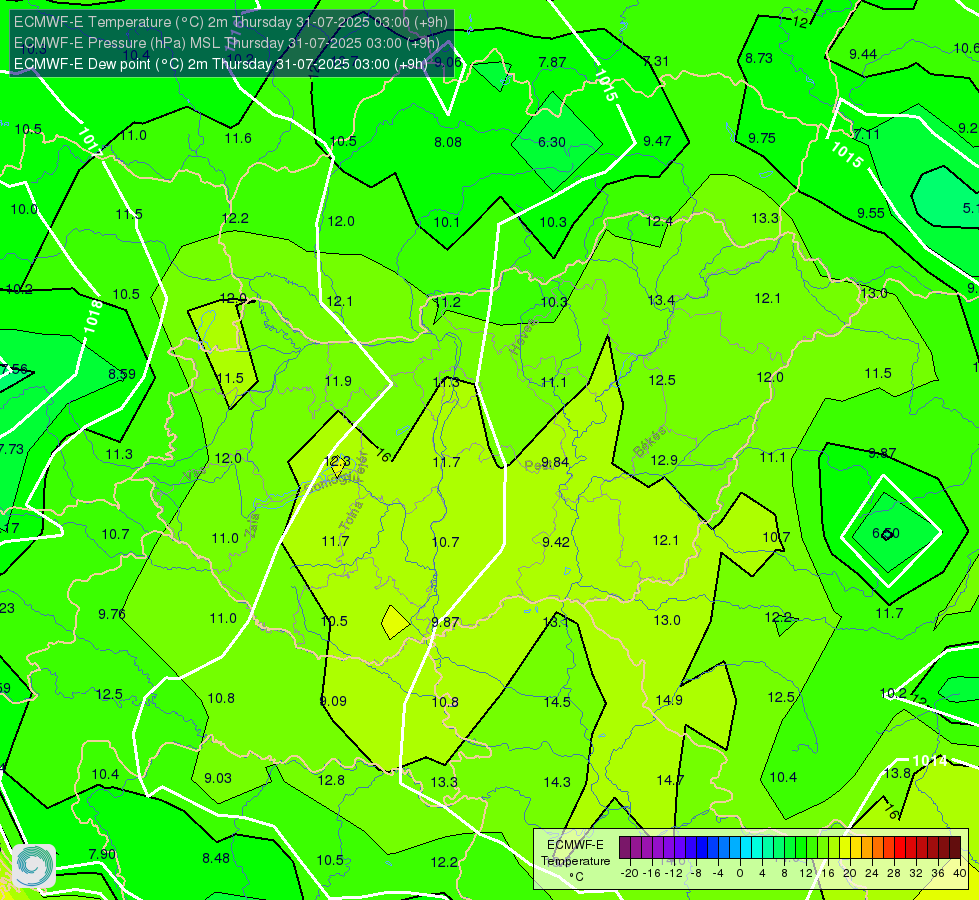Image resolution: width=979 pixels, height=900 pixels.
Task: Click the 12.8 dew point value
Action: 331,780
